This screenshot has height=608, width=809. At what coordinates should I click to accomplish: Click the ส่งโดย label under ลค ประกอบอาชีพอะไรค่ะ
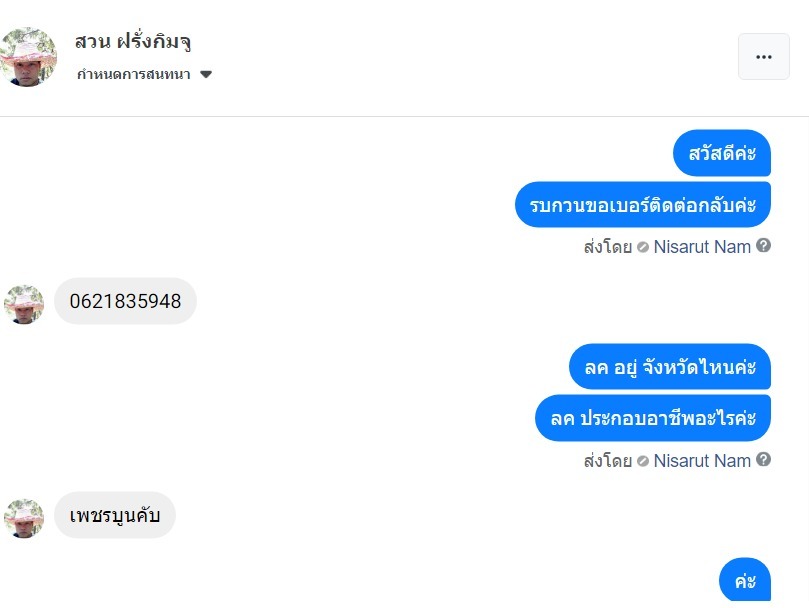coord(607,460)
